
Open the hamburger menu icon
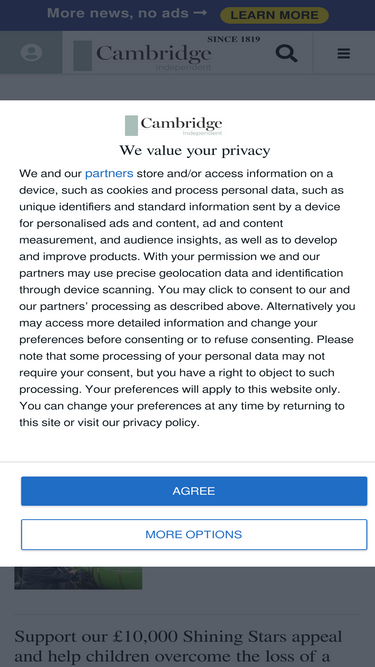344,53
